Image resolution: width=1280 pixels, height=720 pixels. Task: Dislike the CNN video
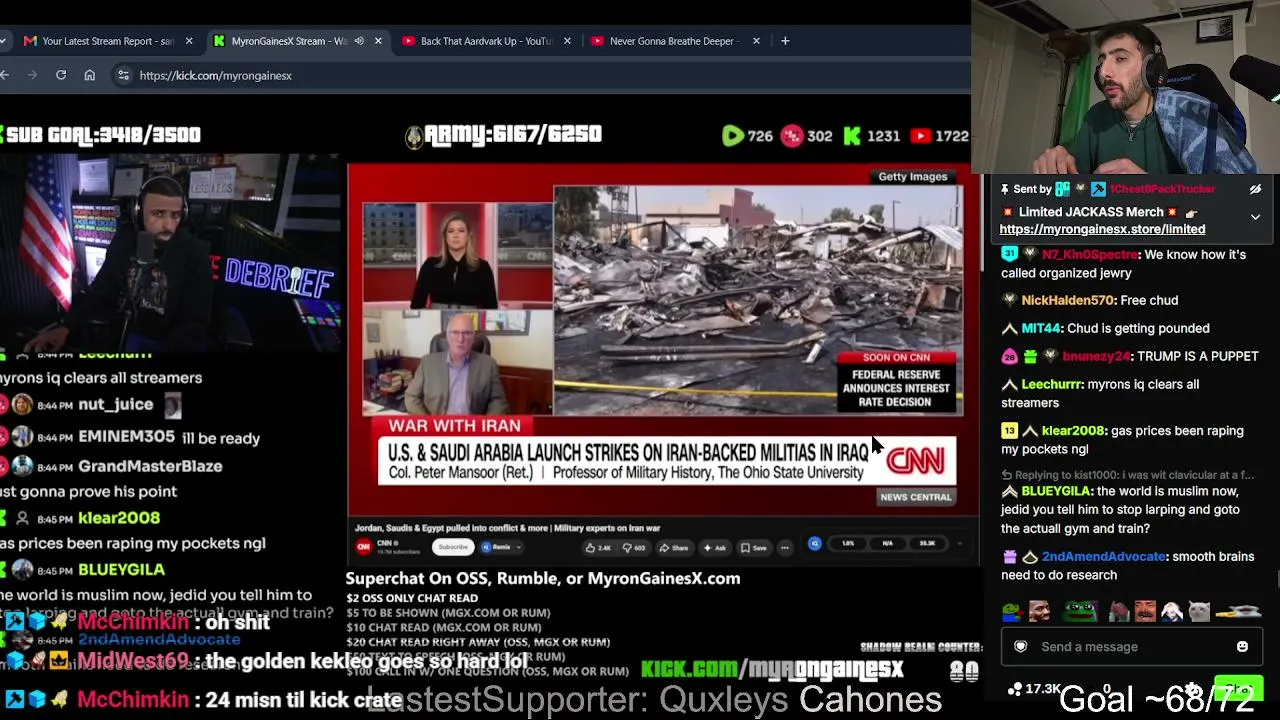coord(633,547)
